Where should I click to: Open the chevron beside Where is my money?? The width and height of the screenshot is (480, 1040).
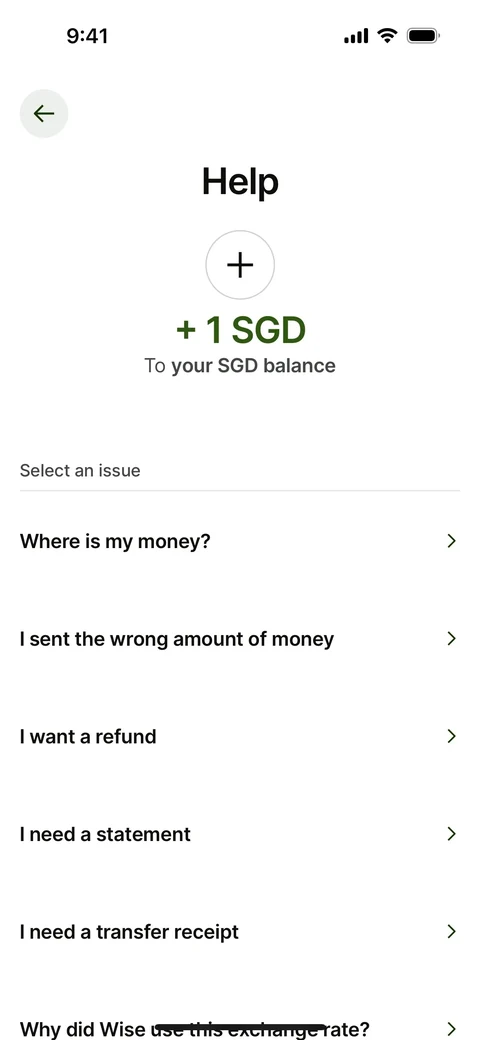pos(451,541)
